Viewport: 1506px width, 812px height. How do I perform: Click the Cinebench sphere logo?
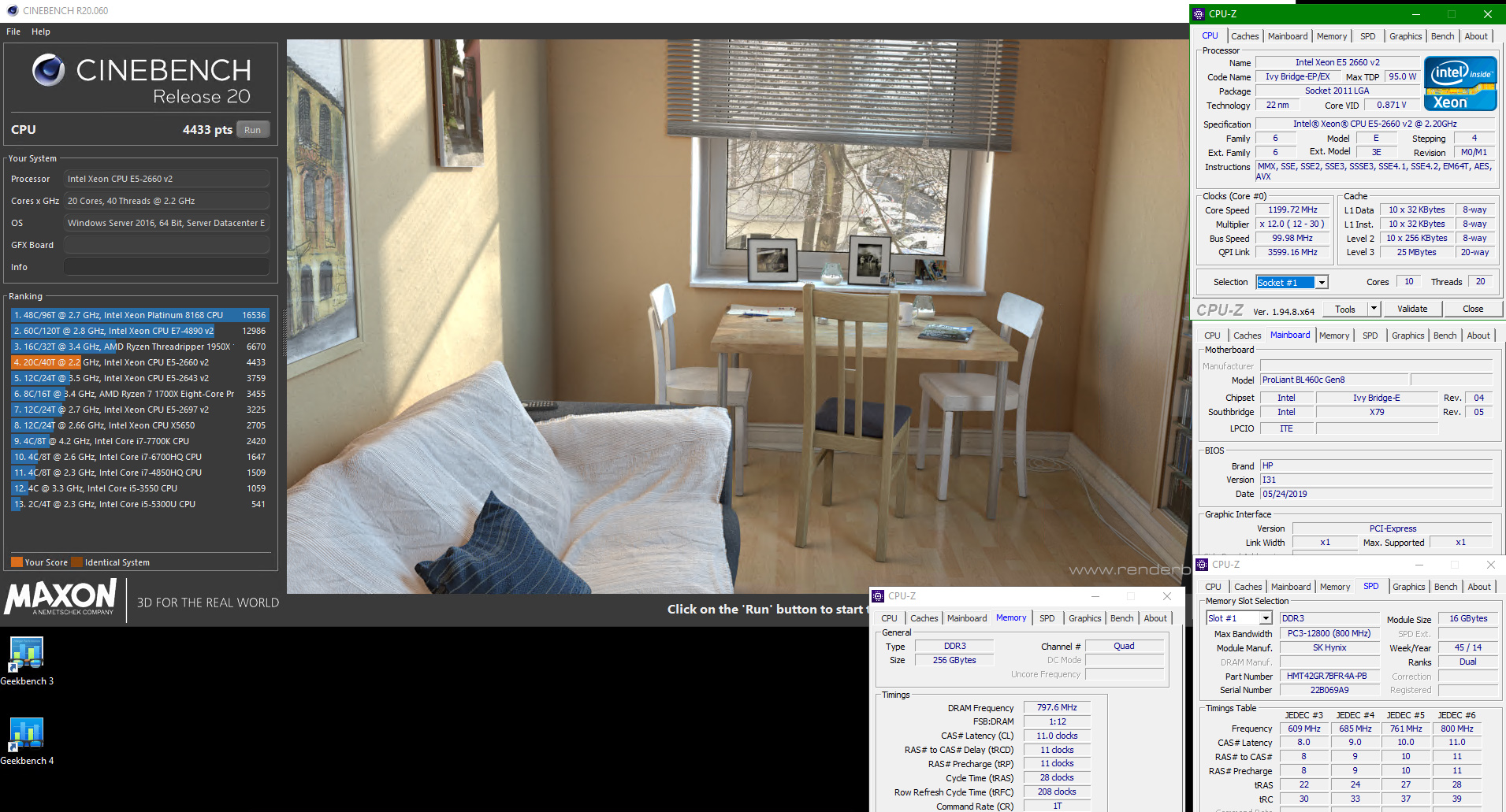[x=49, y=70]
